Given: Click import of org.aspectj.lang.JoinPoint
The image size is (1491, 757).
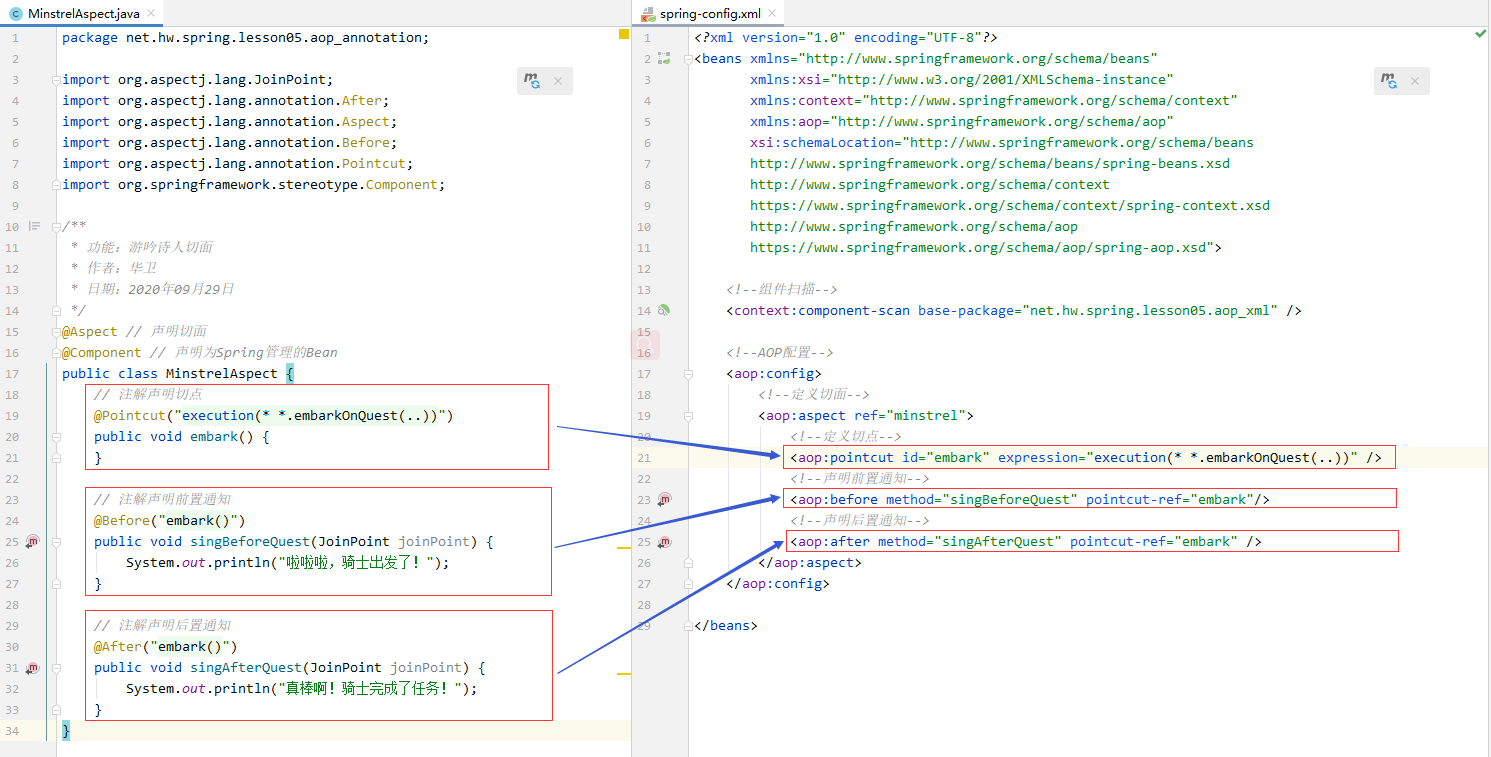Looking at the screenshot, I should (197, 79).
